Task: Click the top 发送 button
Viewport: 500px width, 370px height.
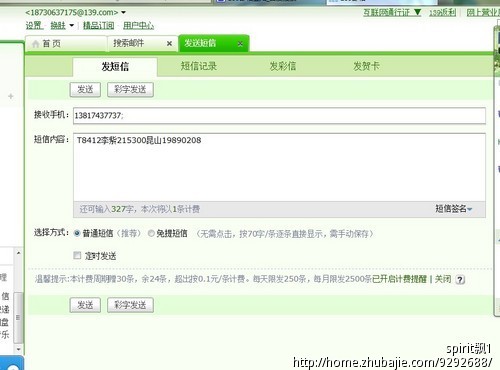Action: pyautogui.click(x=85, y=90)
